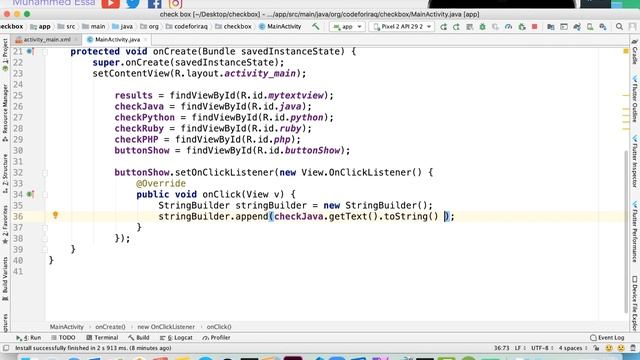Click the YouTube icon in the header
The height and width of the screenshot is (360, 640).
coord(111,4)
